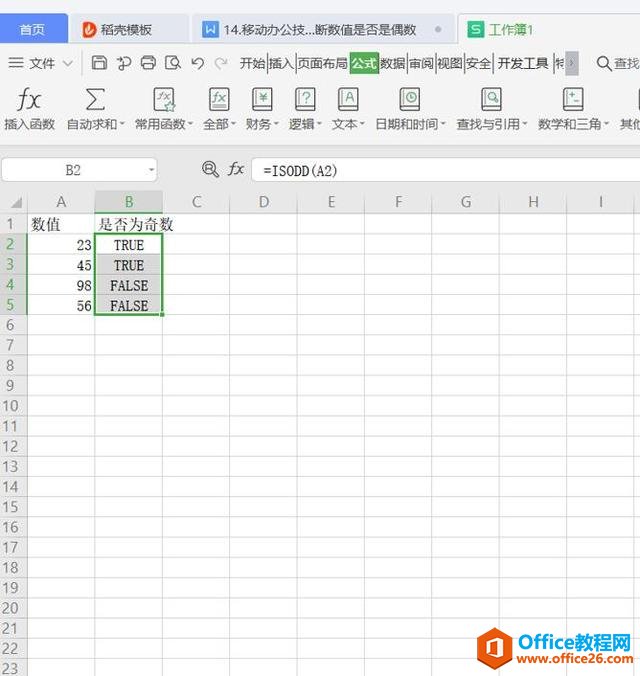Click the formula bar showing =ISODD(A2)
640x676 pixels.
[446, 170]
